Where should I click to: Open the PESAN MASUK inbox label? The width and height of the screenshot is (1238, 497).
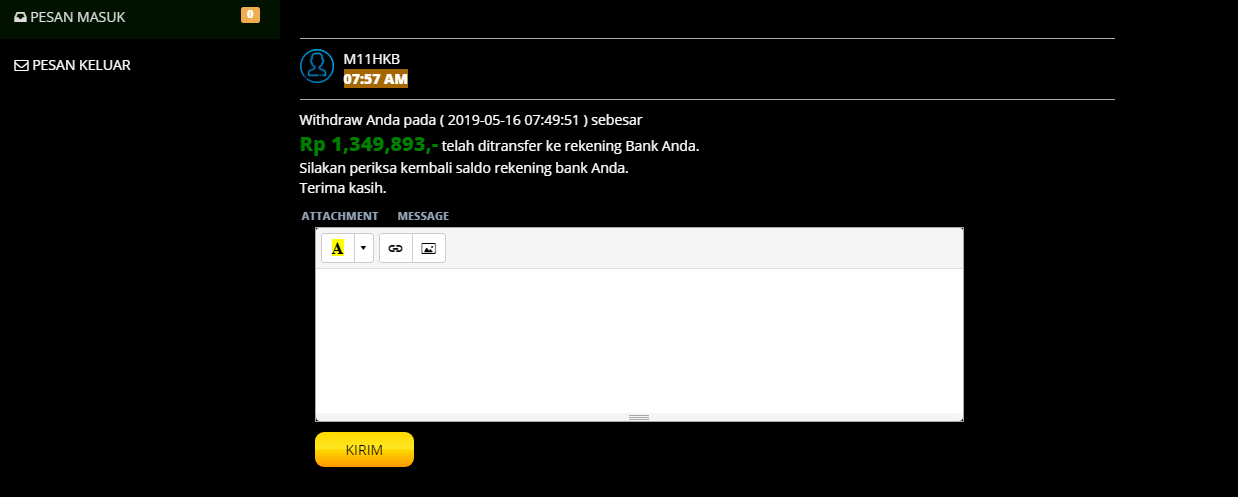pos(78,17)
